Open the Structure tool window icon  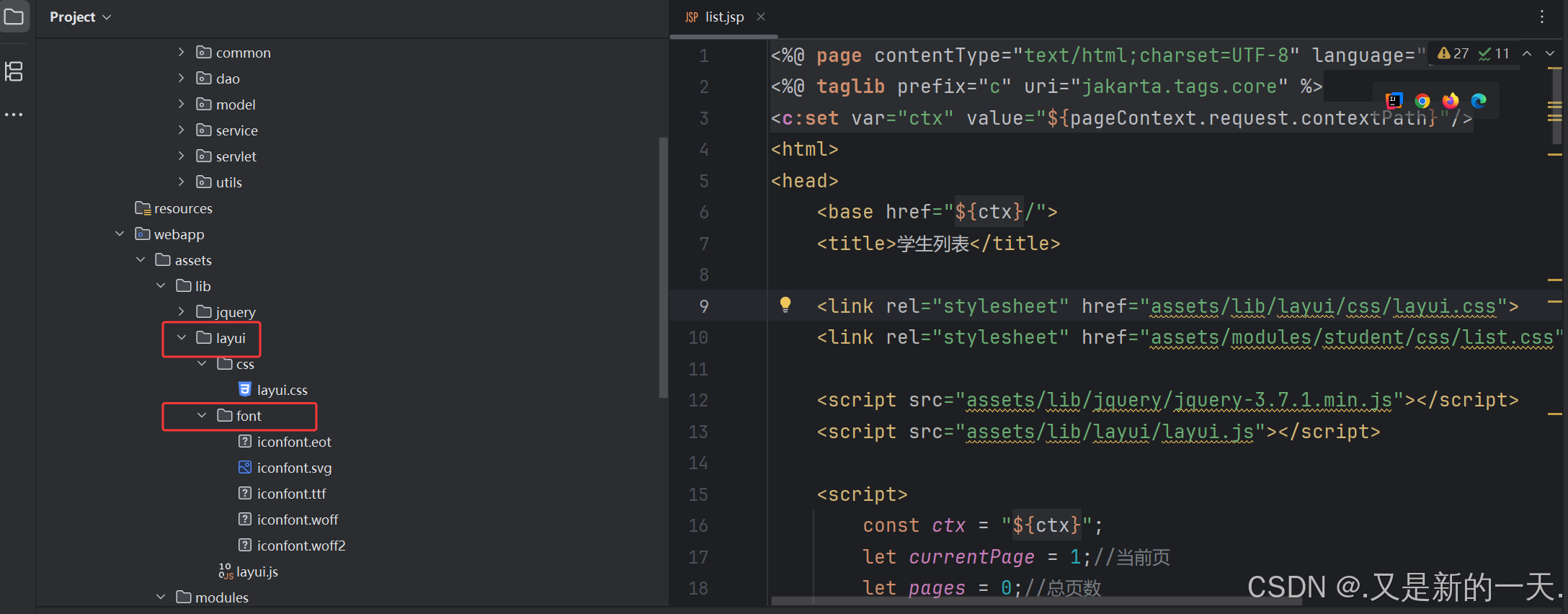tap(14, 71)
